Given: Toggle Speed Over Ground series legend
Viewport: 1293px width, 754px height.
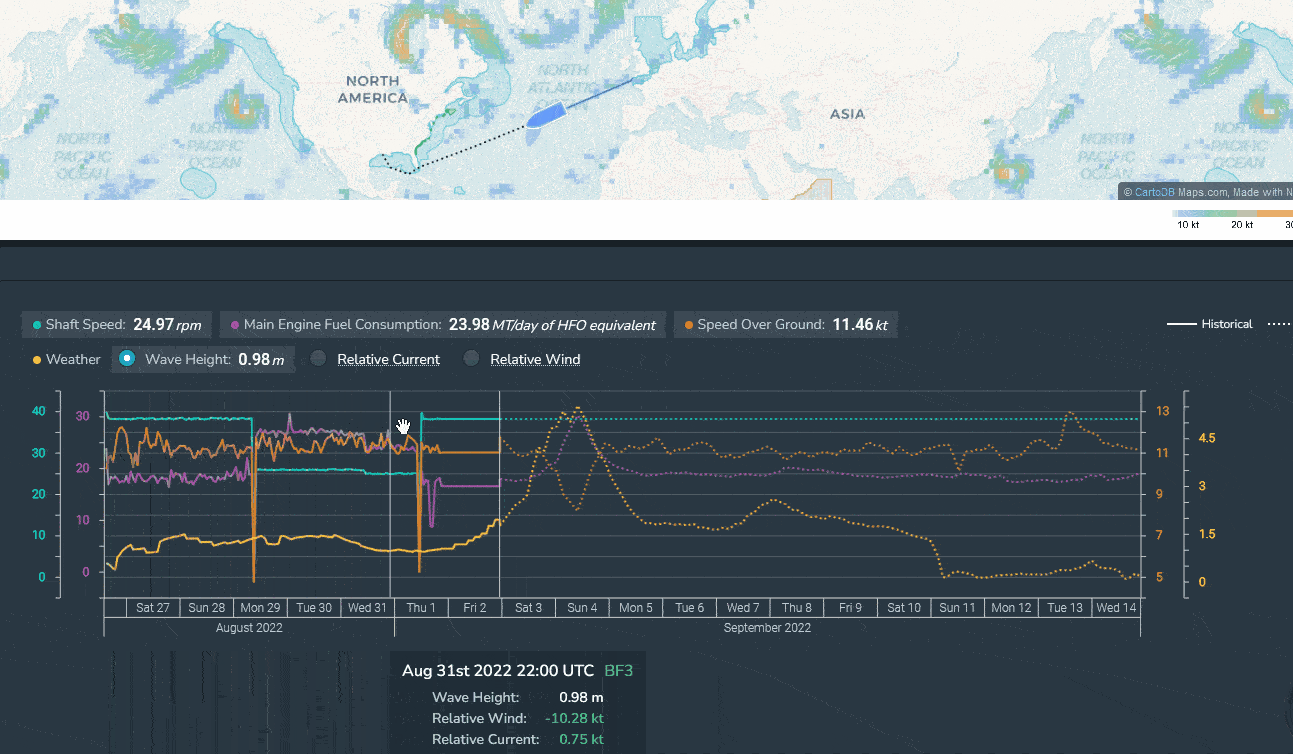Looking at the screenshot, I should [x=786, y=325].
